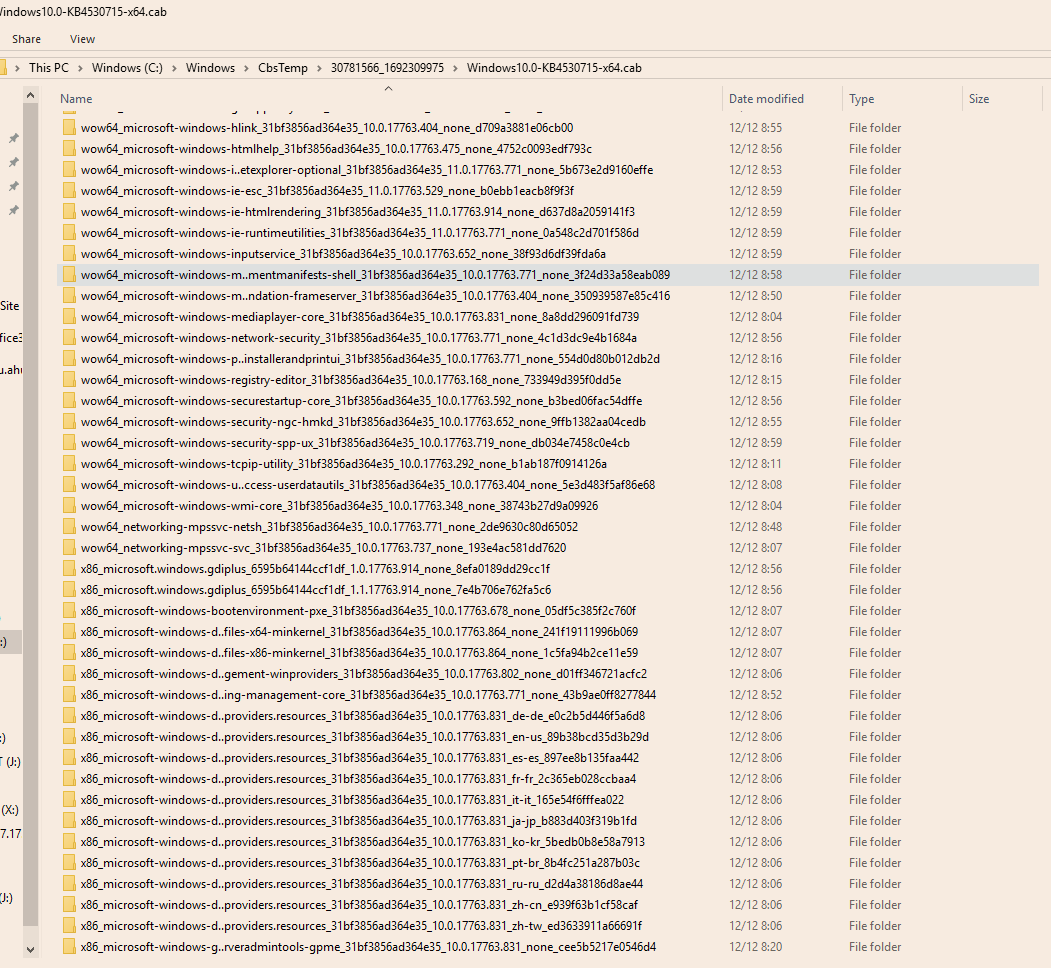Click the network-security folder icon

(68, 338)
